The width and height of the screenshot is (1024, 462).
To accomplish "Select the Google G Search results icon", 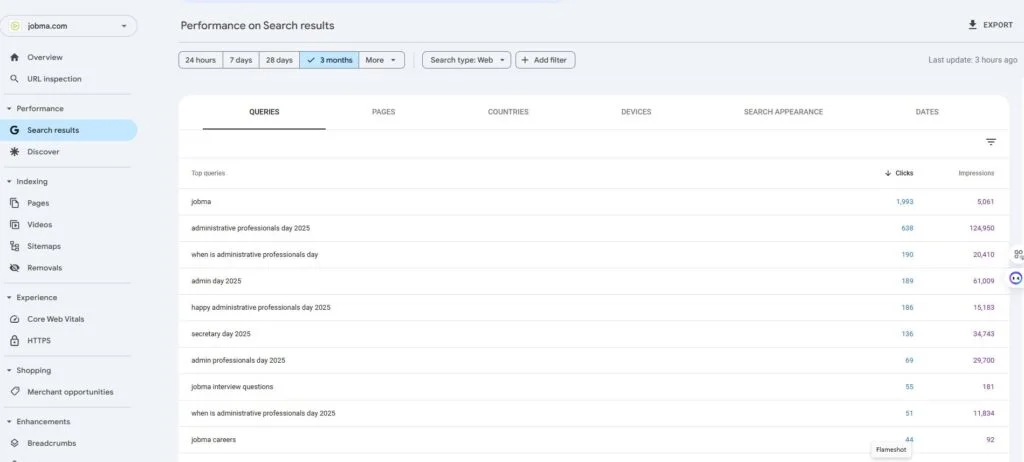I will point(14,130).
